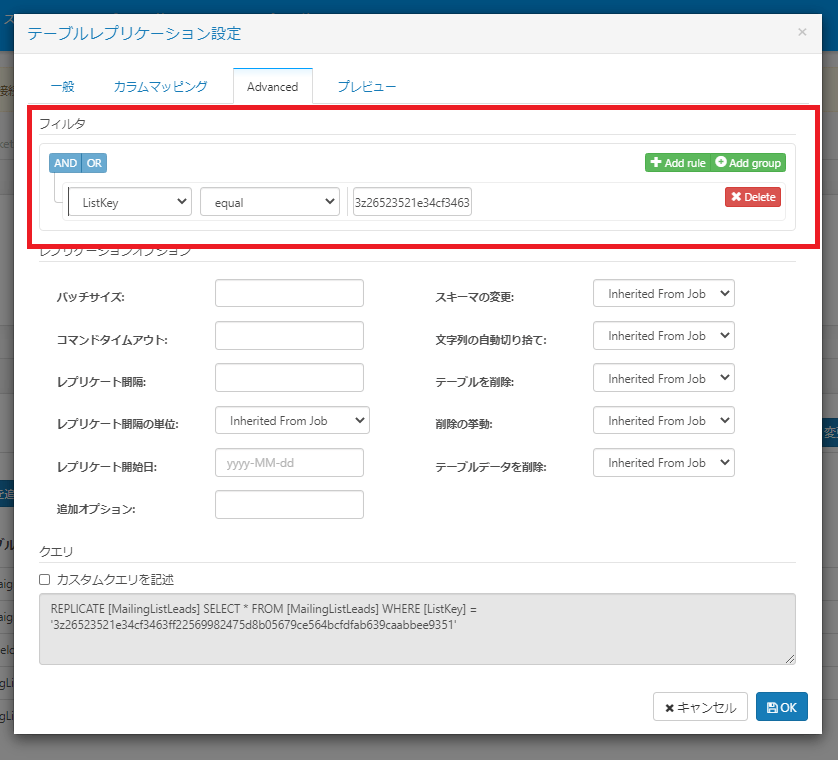Image resolution: width=838 pixels, height=760 pixels.
Task: Switch to the プレビュー tab
Action: pyautogui.click(x=367, y=87)
